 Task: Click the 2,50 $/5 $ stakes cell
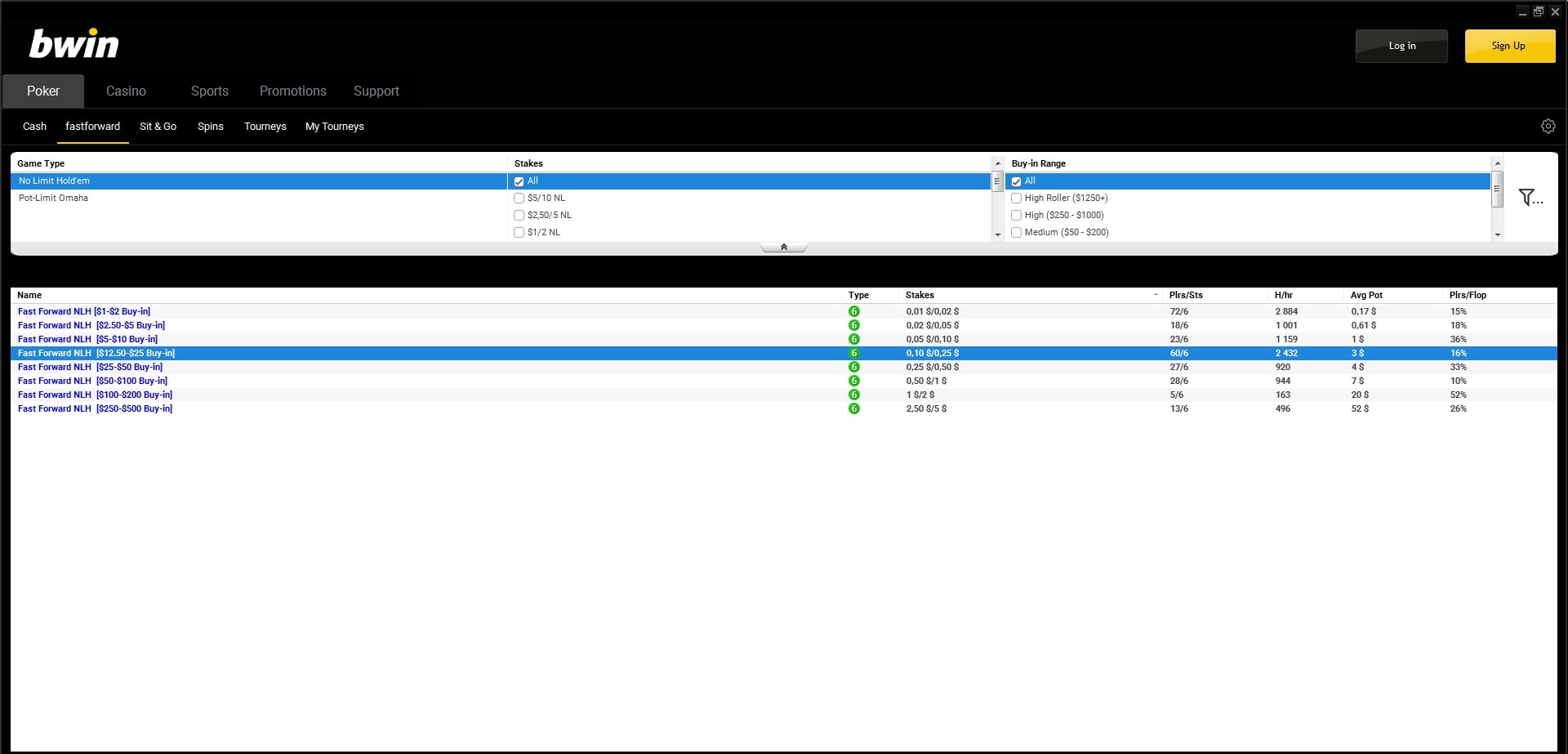click(x=926, y=408)
